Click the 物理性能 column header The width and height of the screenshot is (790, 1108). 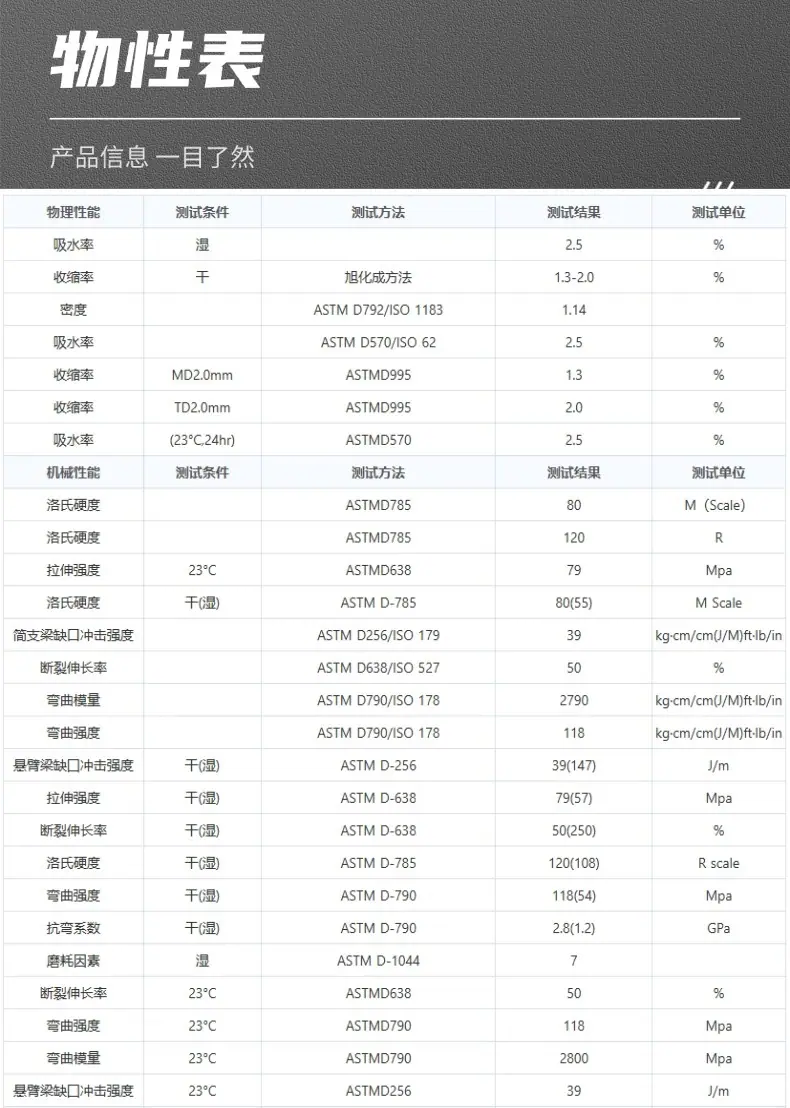point(73,212)
